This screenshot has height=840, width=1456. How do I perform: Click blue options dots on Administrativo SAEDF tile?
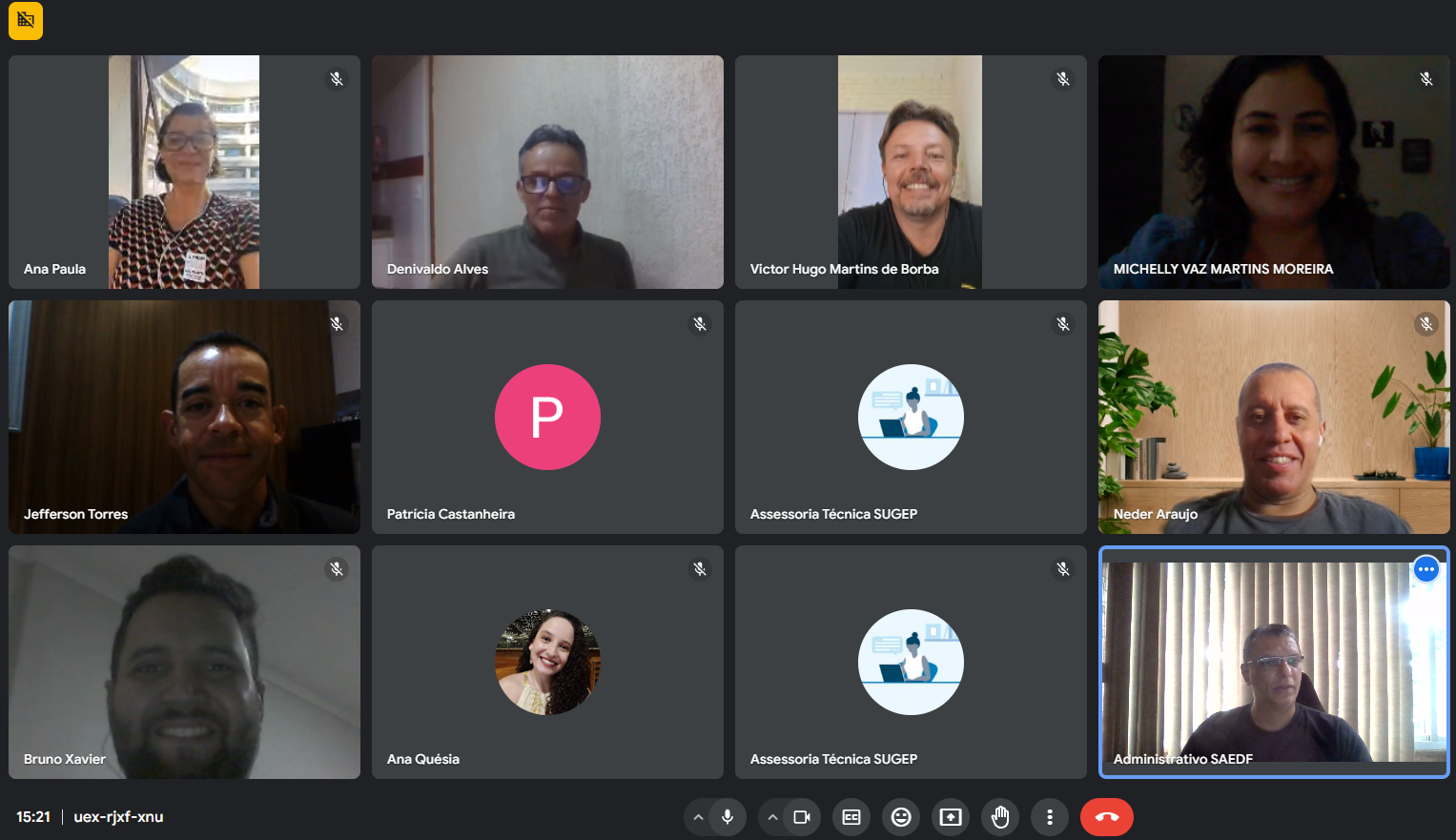click(x=1426, y=569)
